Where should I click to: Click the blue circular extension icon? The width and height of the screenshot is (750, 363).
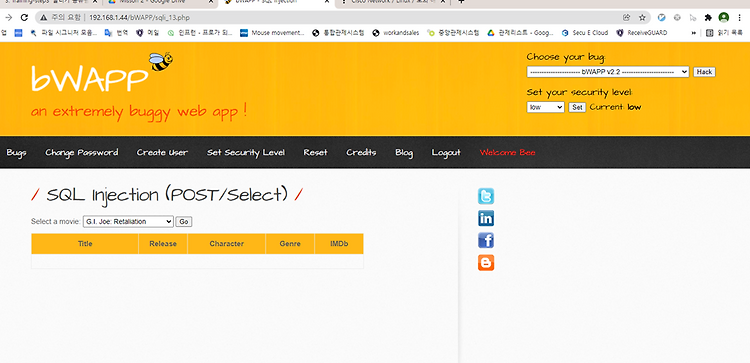pos(662,18)
